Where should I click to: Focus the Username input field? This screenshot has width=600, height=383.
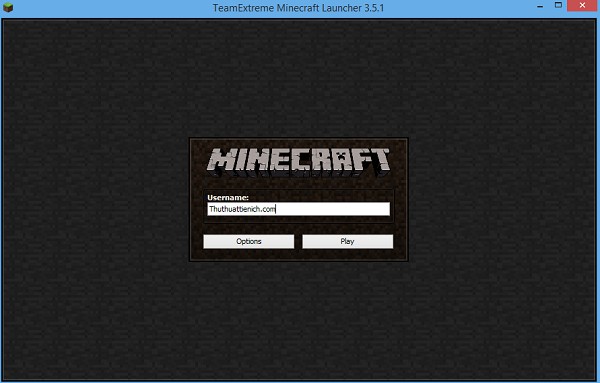point(298,209)
